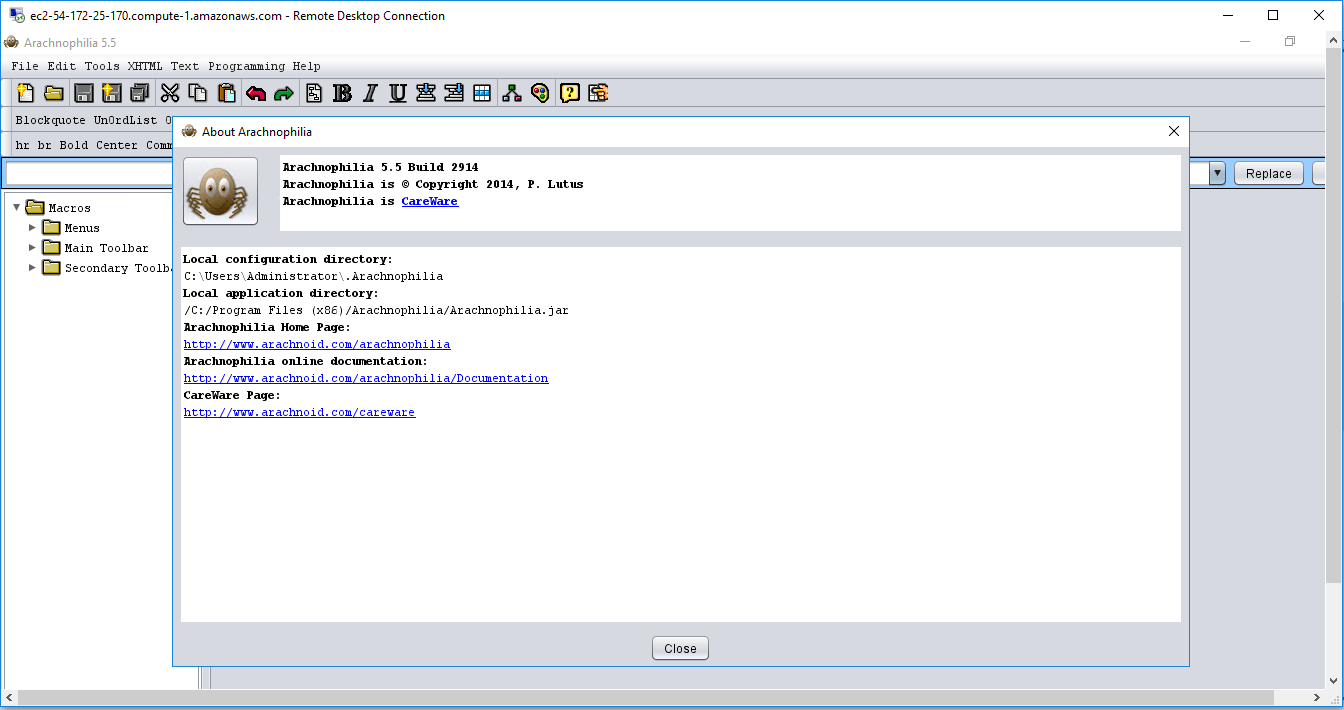Click the yellow Help question icon
This screenshot has height=710, width=1344.
click(569, 93)
